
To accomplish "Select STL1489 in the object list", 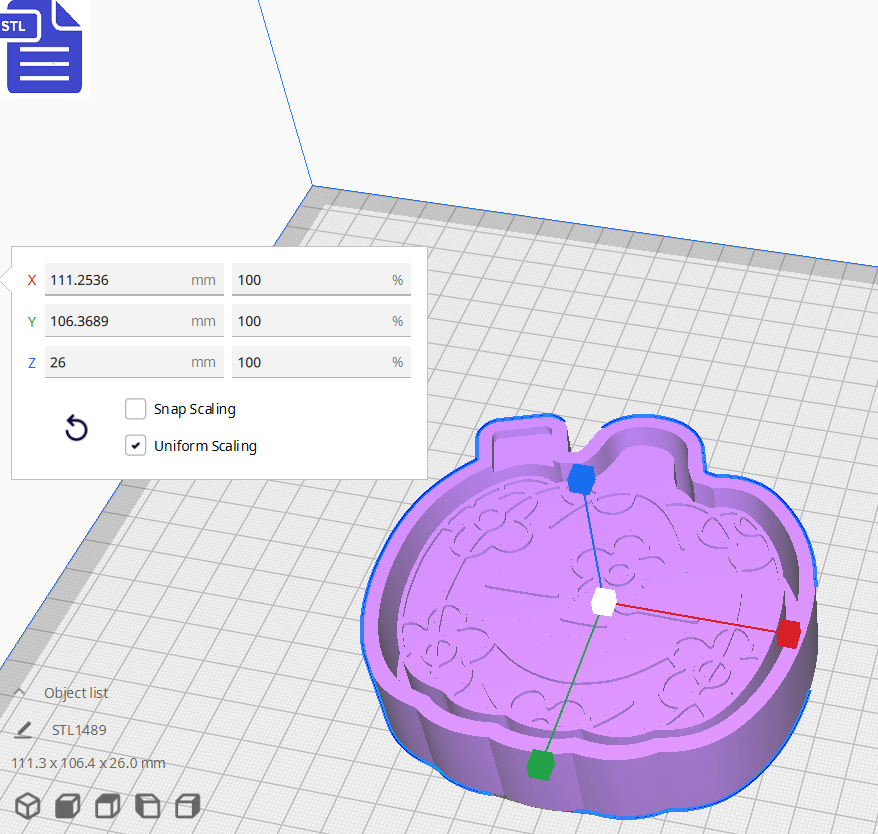I will 79,730.
